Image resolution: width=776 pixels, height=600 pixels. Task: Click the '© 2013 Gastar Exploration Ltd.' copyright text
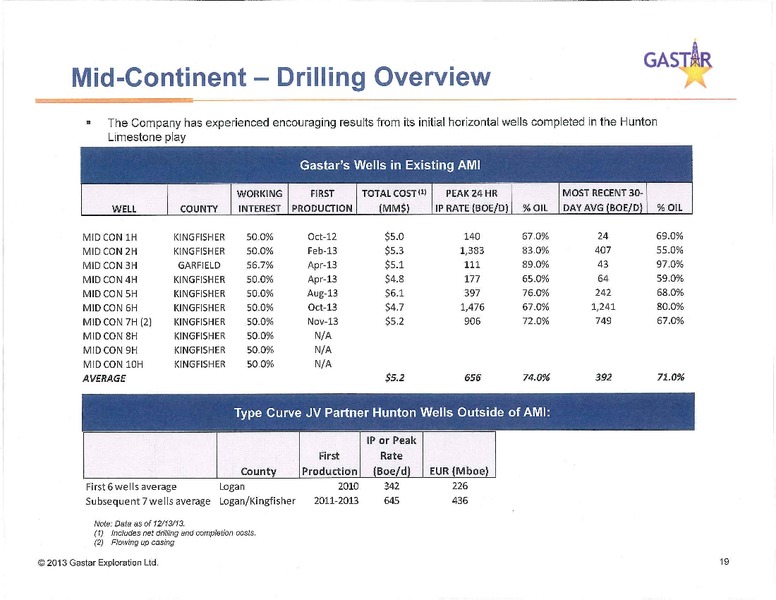point(98,562)
